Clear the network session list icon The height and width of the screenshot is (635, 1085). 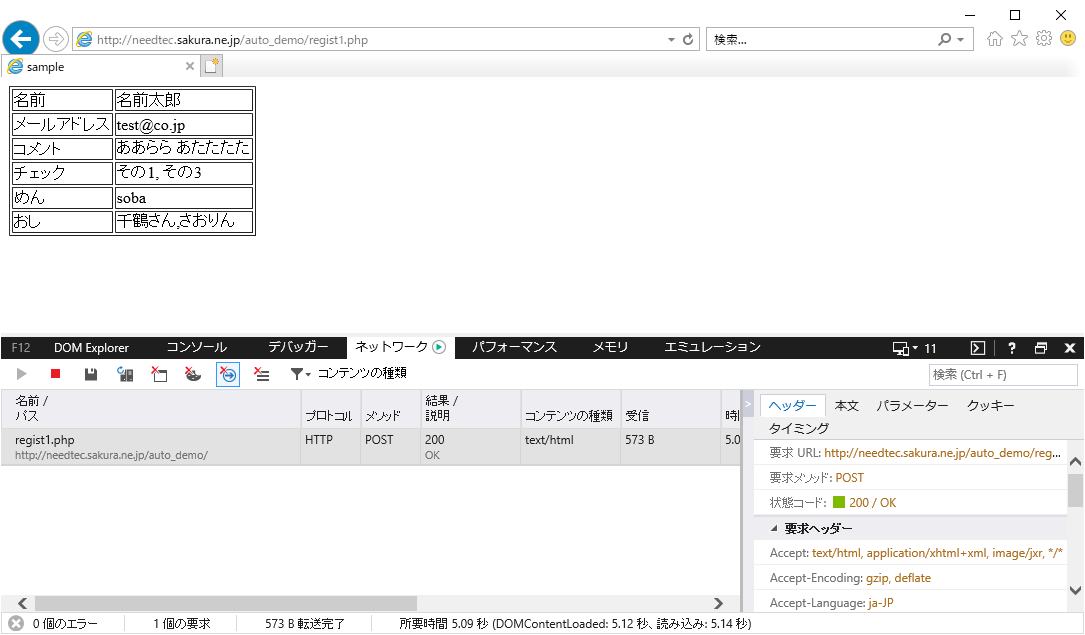tap(262, 374)
